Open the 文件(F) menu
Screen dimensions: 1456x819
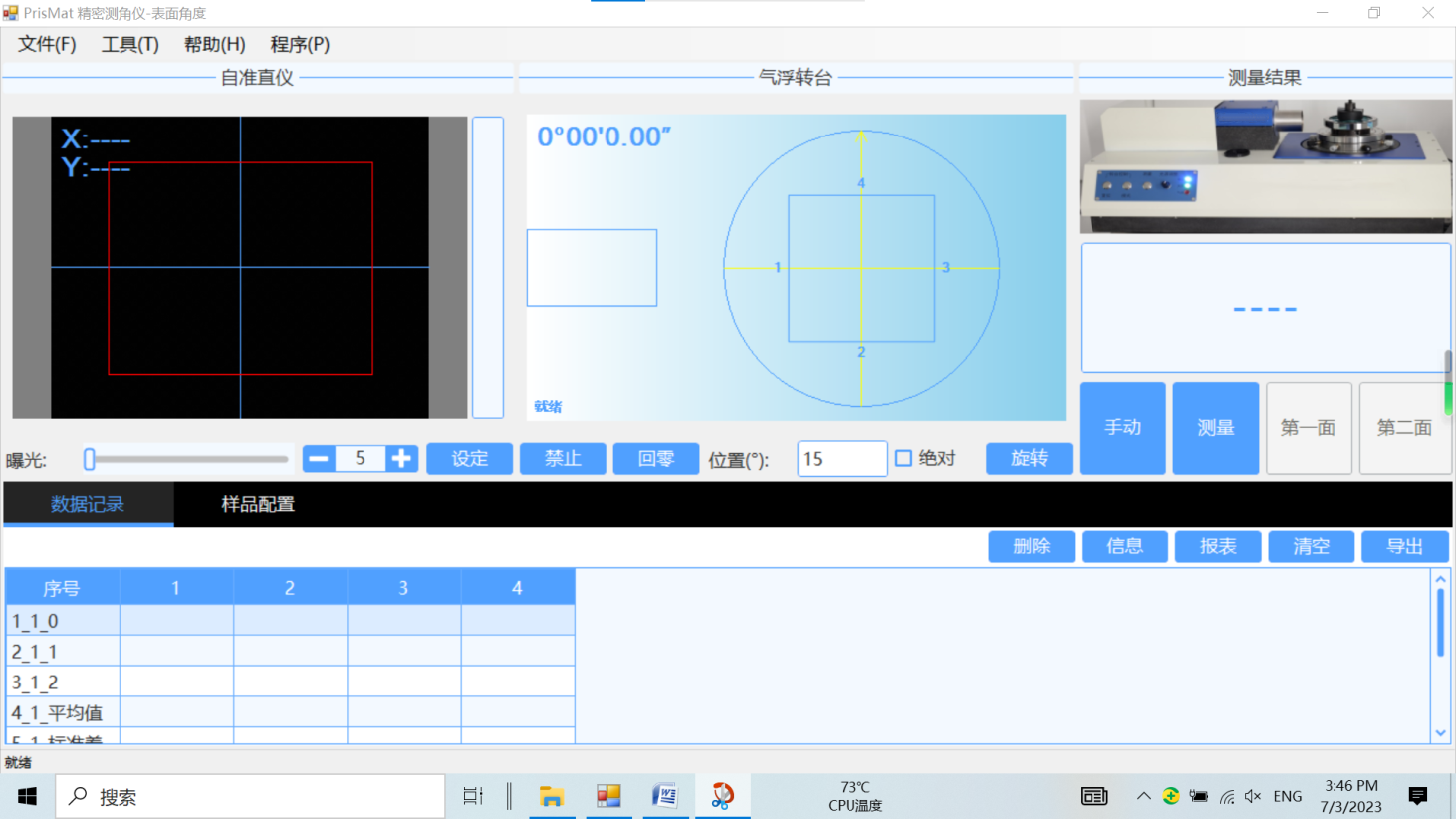pyautogui.click(x=47, y=44)
